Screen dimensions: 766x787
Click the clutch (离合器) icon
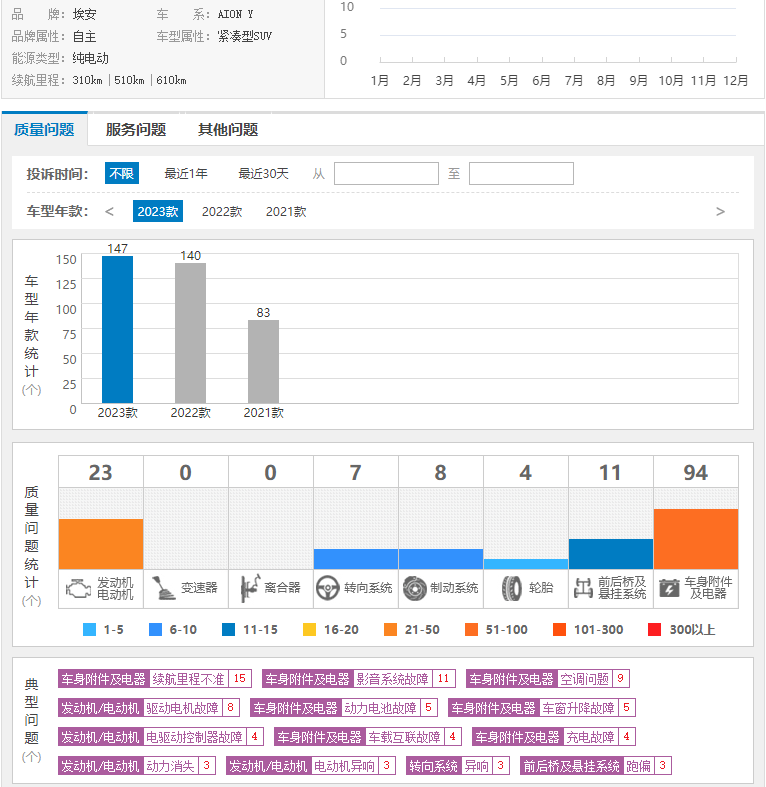249,588
